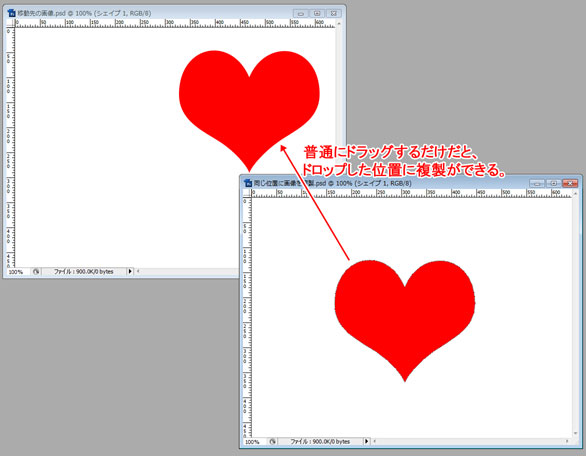Minimize the 同じ位置に画像を複製.psd window
The width and height of the screenshot is (586, 456).
[x=537, y=183]
